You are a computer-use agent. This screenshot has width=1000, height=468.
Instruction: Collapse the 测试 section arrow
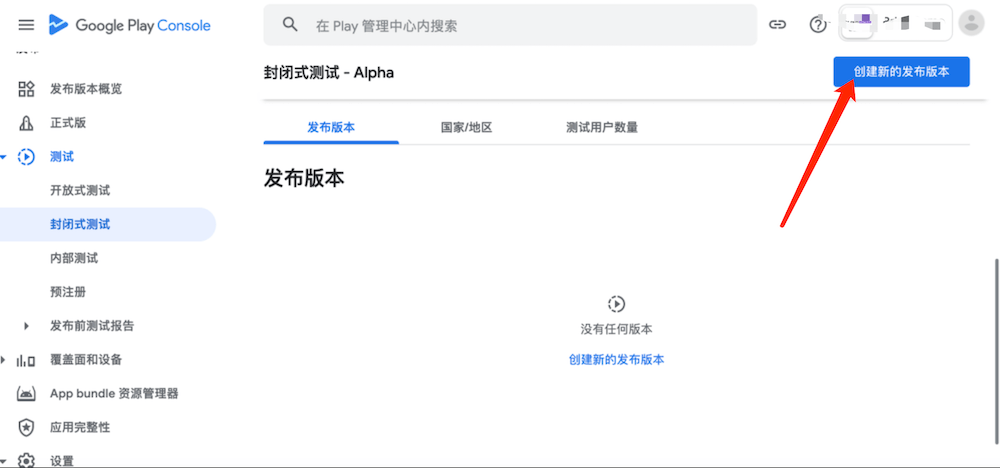[x=5, y=157]
